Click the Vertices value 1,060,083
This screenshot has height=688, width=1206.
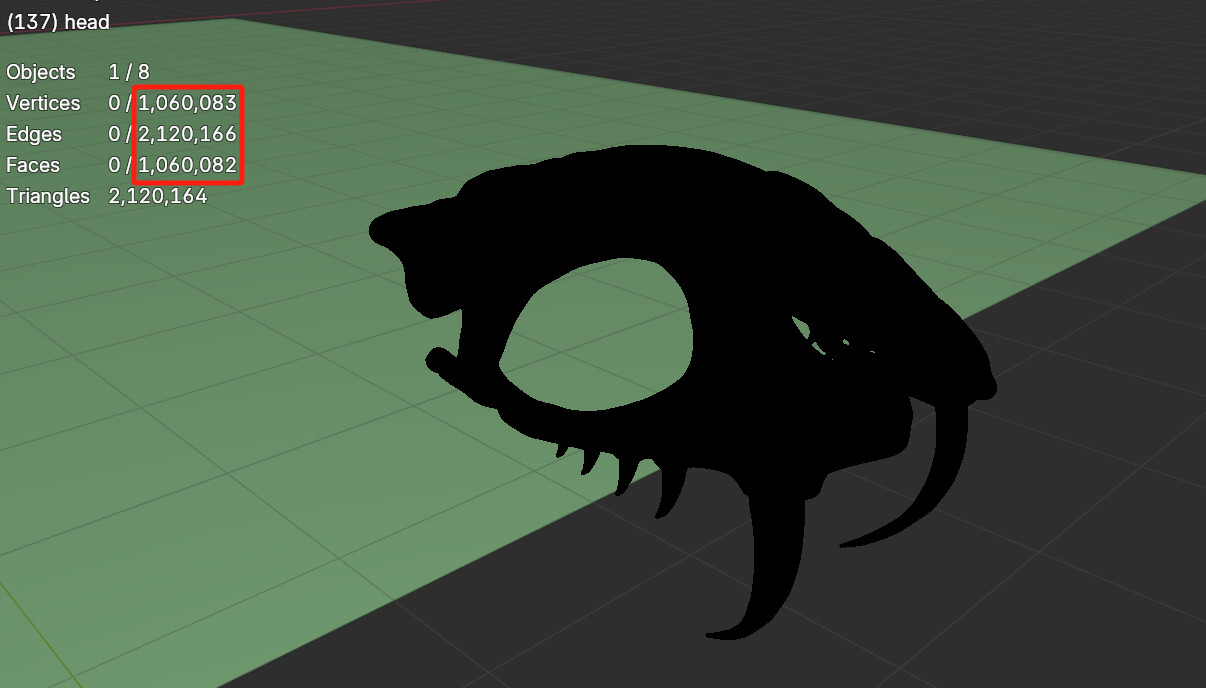[x=188, y=103]
